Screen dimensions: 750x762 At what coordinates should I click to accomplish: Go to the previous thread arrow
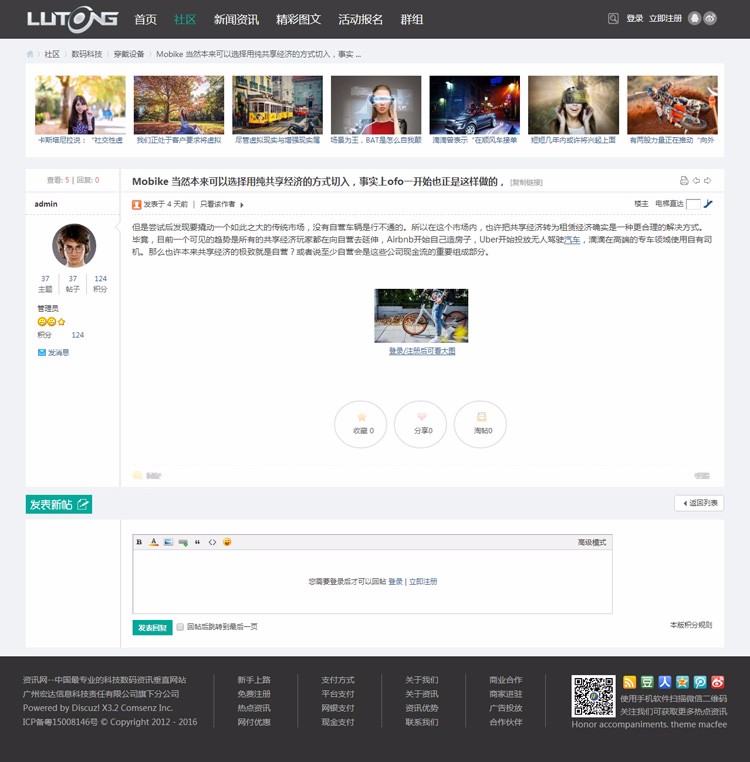click(x=696, y=181)
